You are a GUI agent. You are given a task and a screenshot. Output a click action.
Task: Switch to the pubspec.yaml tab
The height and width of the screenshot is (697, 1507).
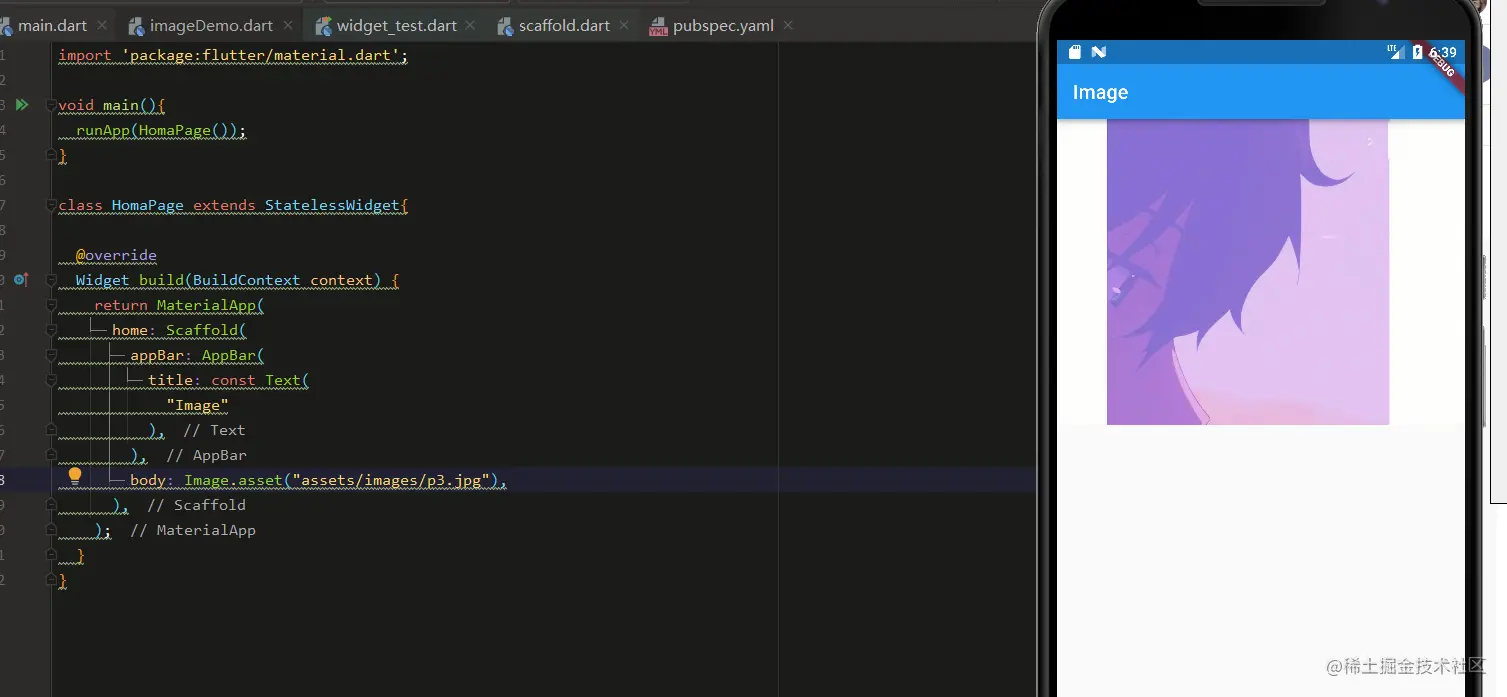coord(723,26)
